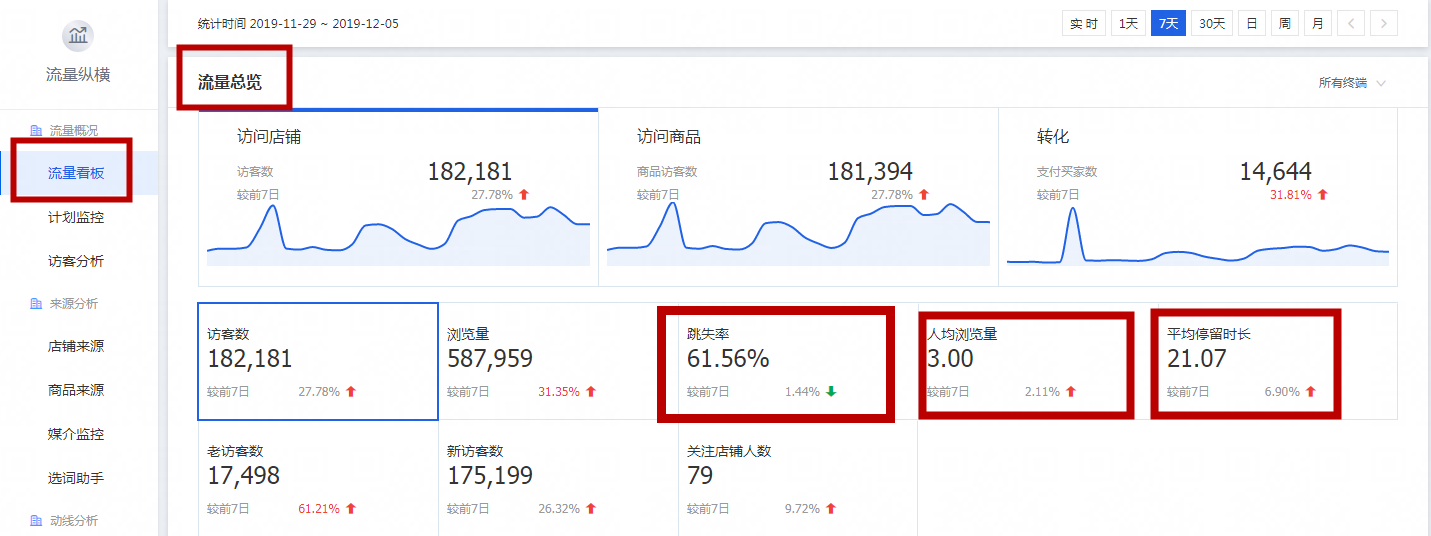Click the 61.56% 跳失率 value
The image size is (1431, 536).
[728, 359]
